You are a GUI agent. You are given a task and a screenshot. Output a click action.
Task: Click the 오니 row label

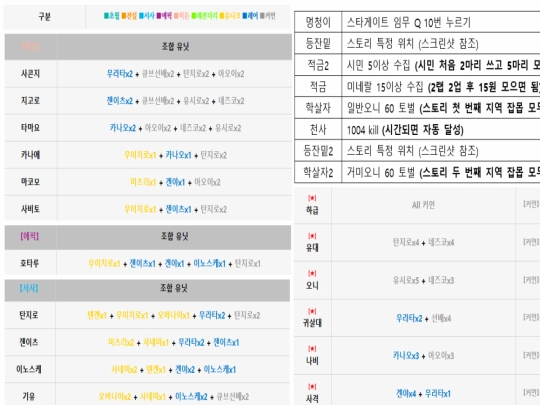(312, 286)
